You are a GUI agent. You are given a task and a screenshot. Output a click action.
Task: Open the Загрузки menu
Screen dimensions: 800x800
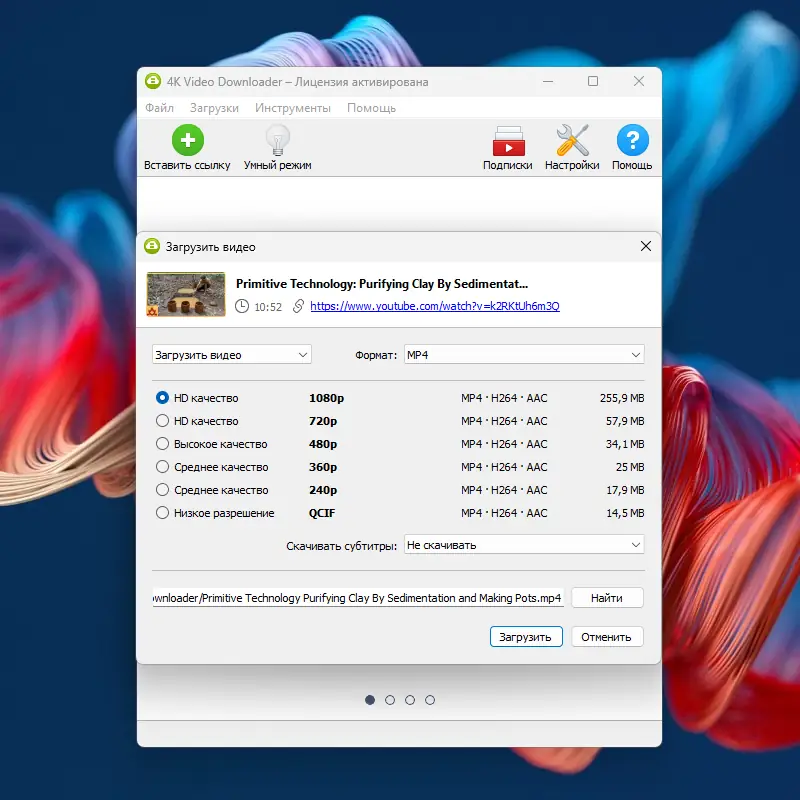point(214,108)
